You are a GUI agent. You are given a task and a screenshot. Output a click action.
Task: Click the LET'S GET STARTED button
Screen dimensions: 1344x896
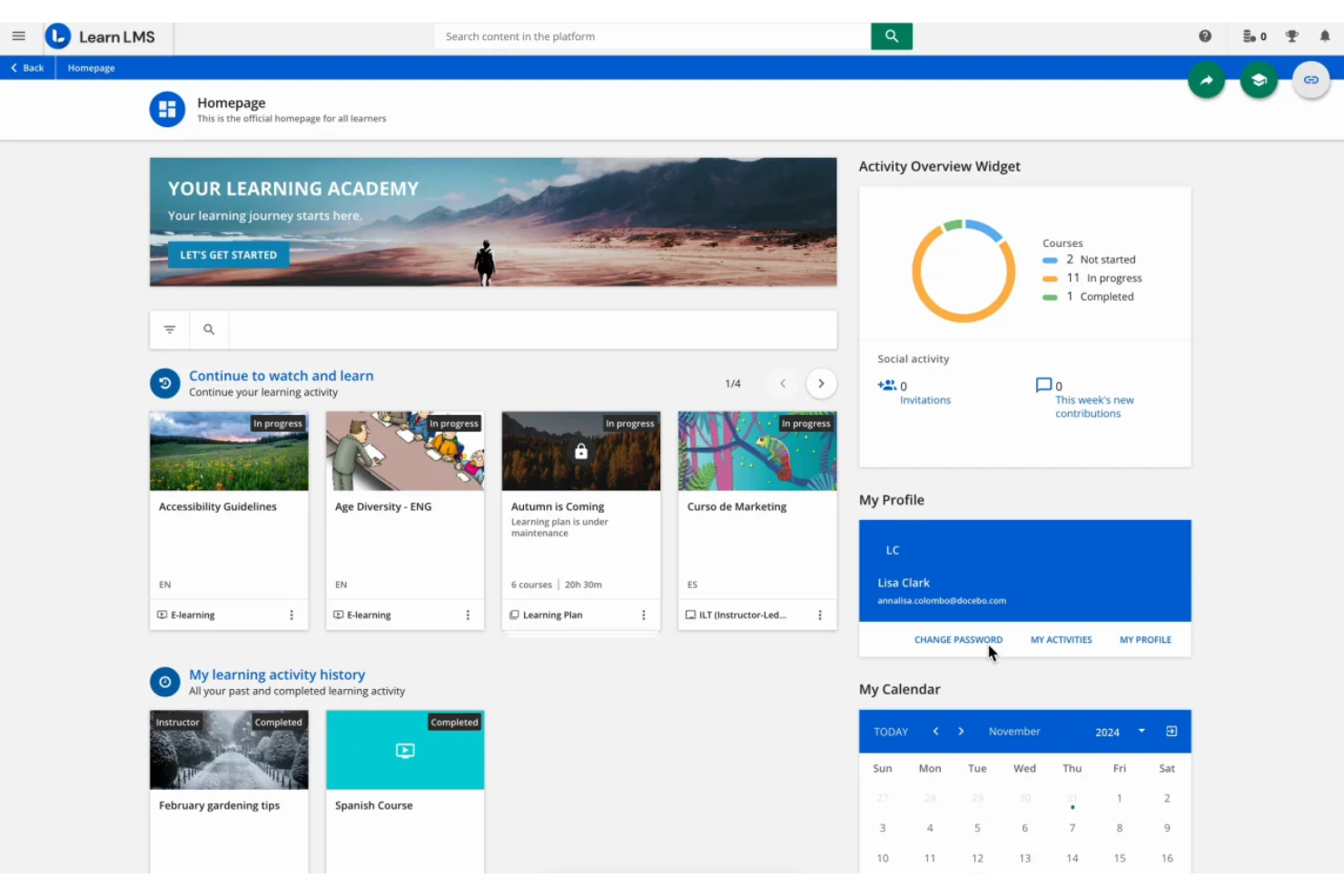click(x=228, y=255)
